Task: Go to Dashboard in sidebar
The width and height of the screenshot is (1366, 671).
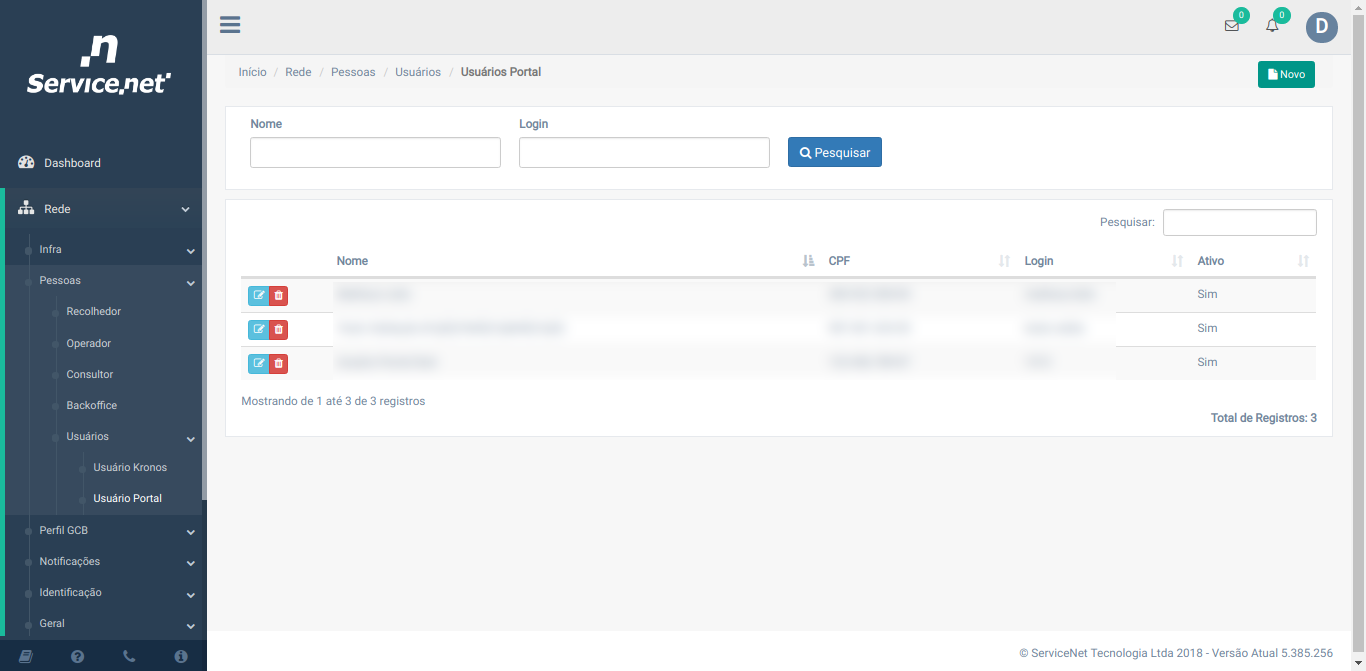Action: [72, 163]
